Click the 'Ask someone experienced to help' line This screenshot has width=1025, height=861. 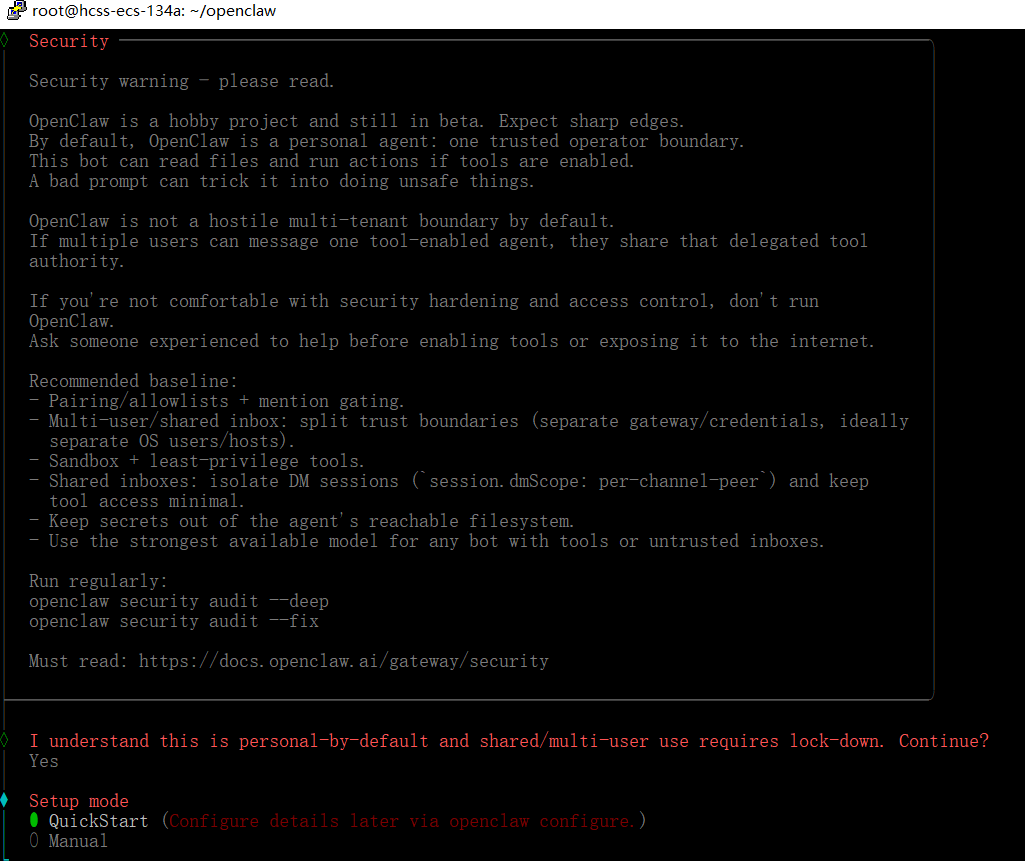(452, 341)
